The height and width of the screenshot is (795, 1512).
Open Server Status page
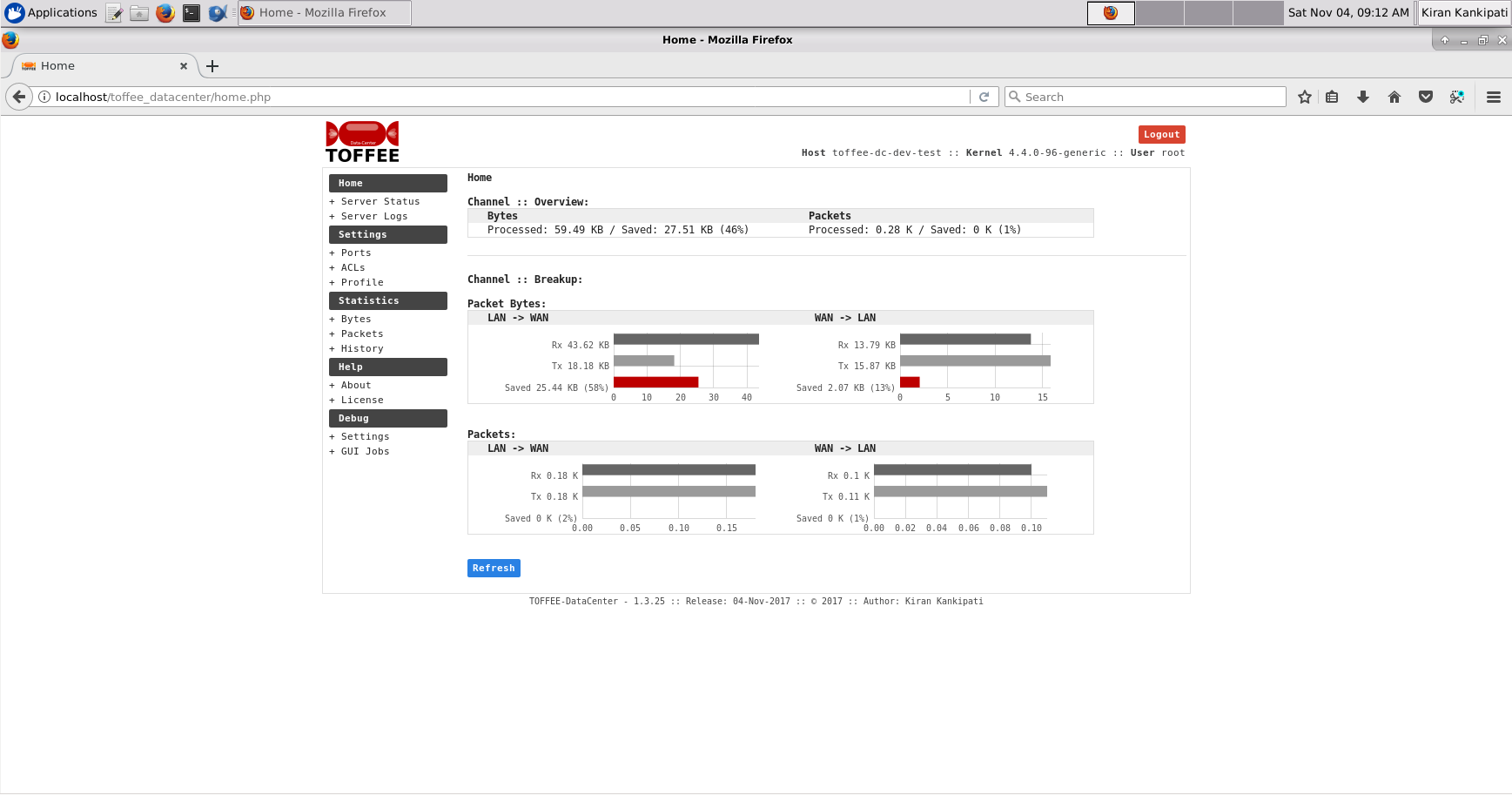tap(380, 201)
